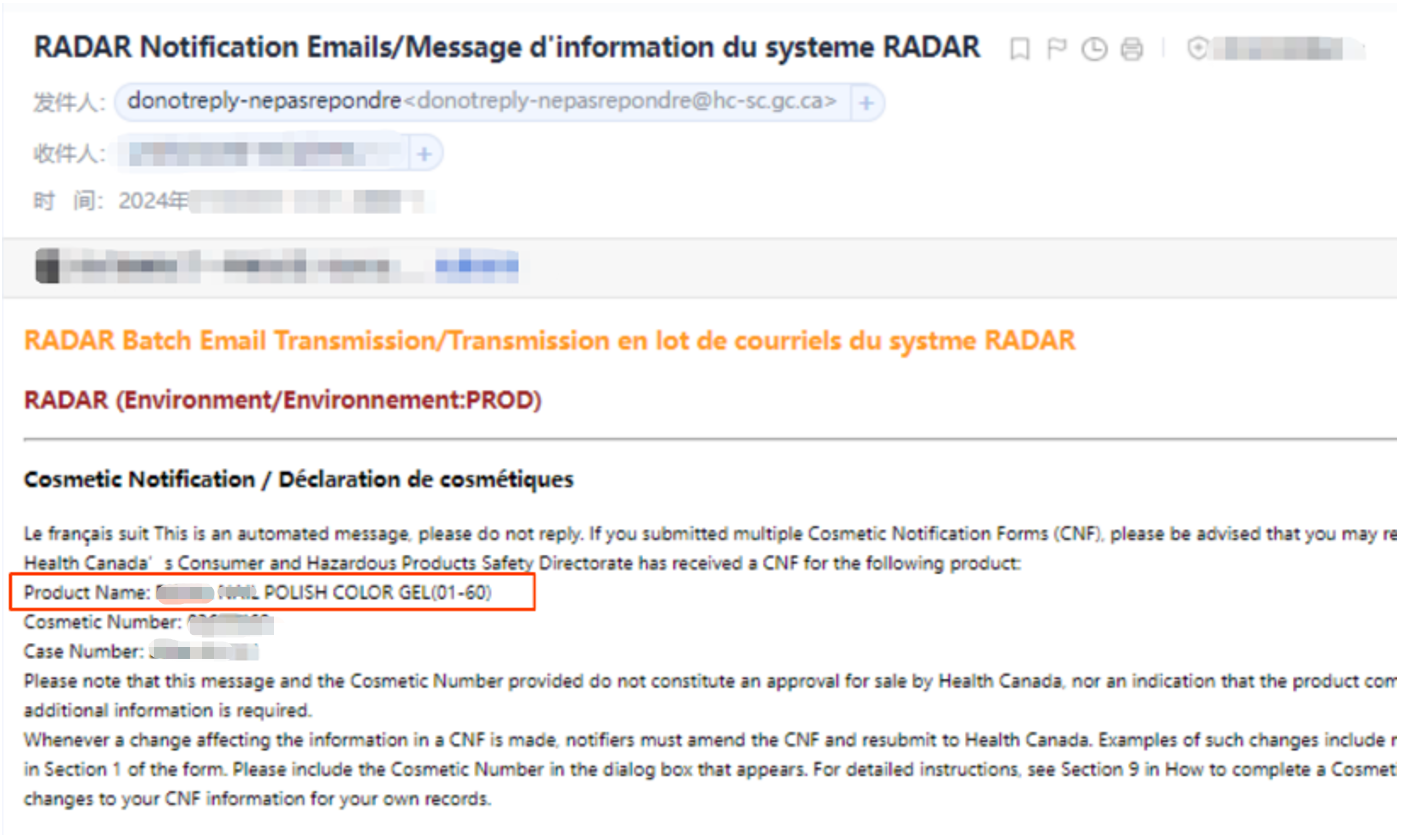Click the clock reminder icon

point(1095,49)
